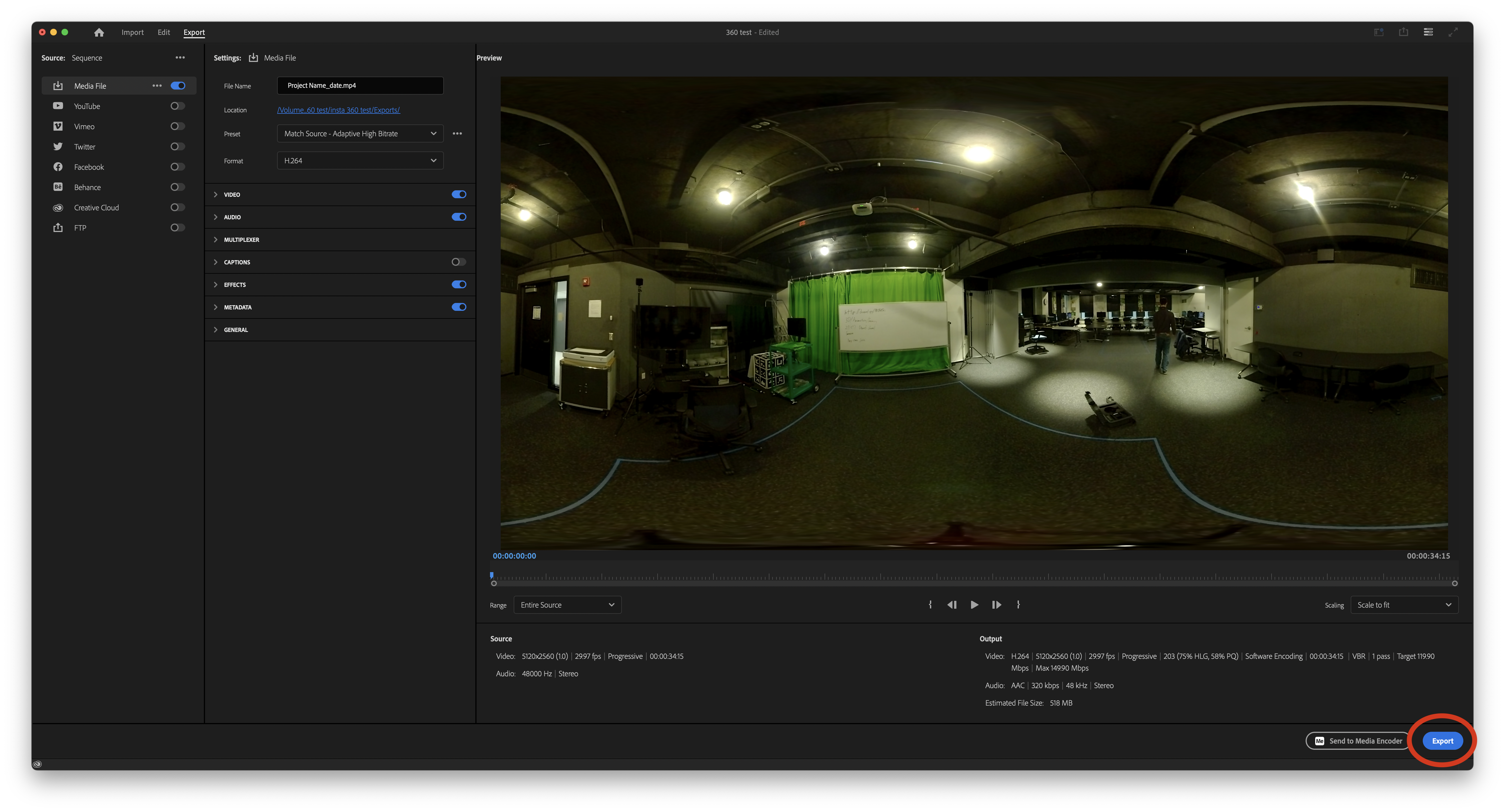
Task: Expand the CAPTIONS section
Action: click(216, 262)
